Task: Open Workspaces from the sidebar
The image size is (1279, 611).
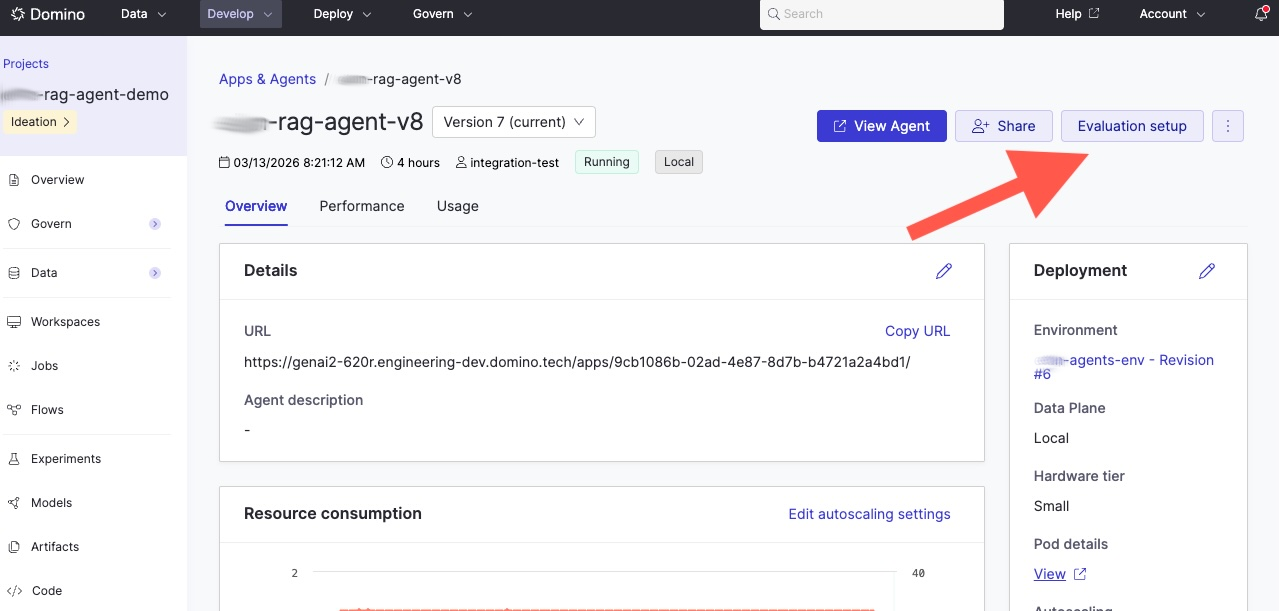Action: point(65,322)
